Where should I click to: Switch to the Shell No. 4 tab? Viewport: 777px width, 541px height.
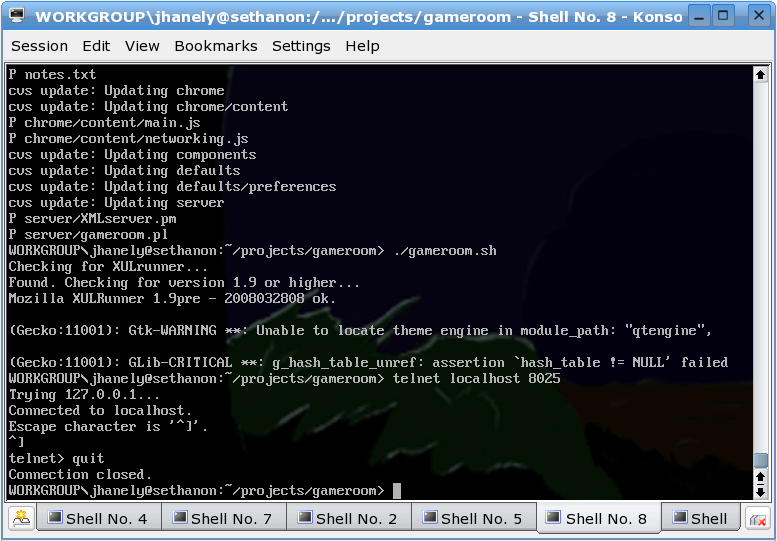tap(98, 518)
